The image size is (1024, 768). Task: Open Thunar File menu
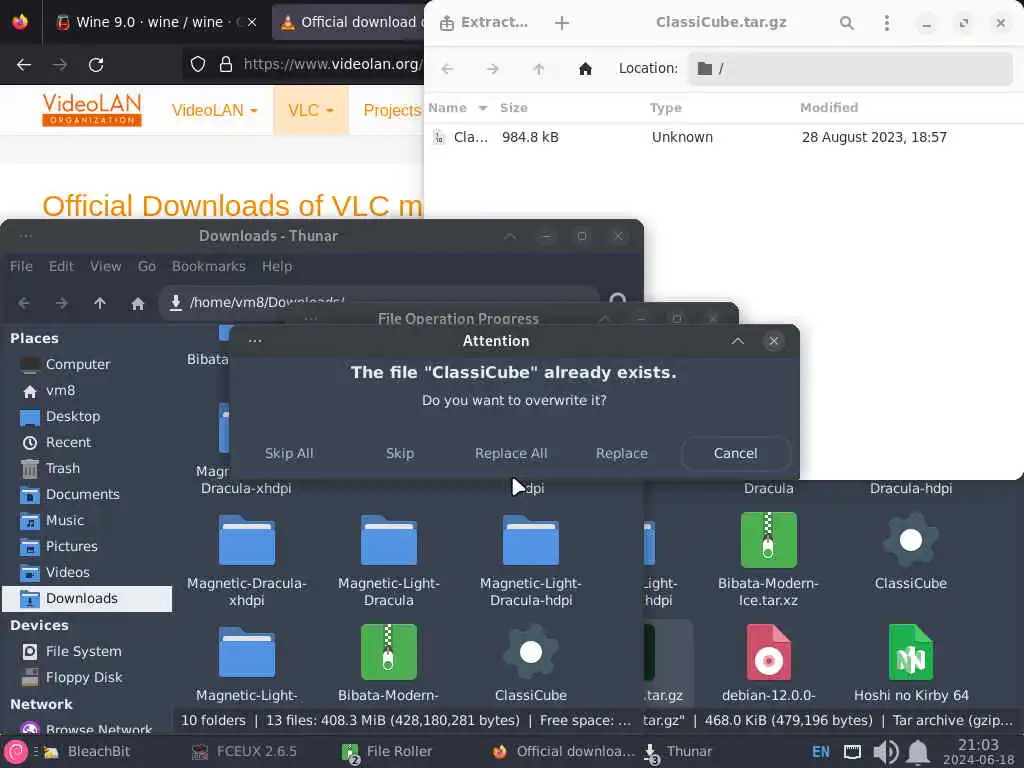21,266
